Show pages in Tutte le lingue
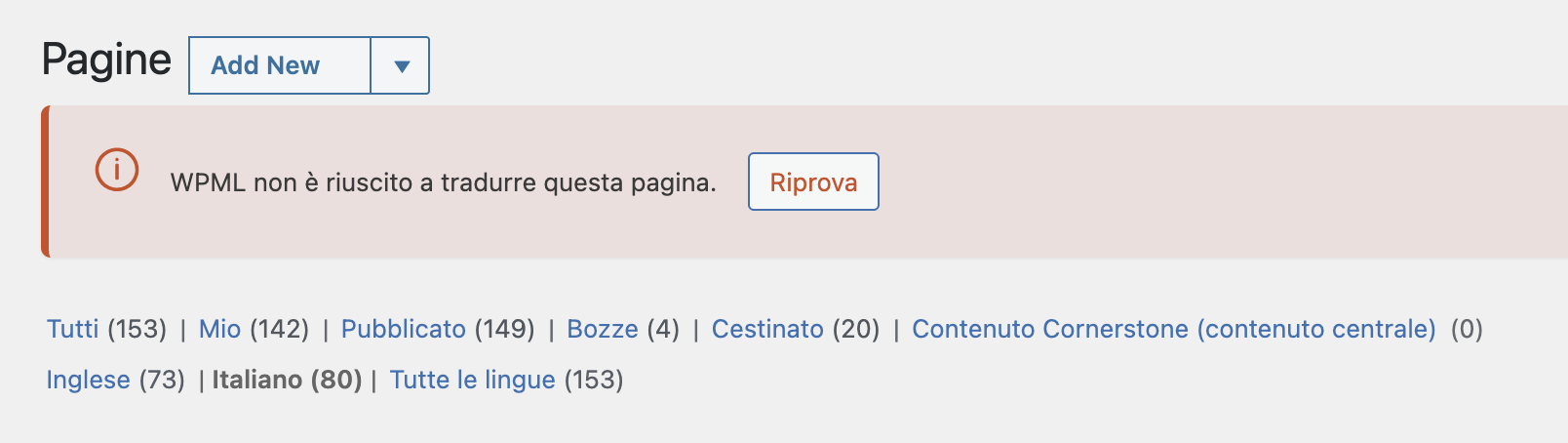This screenshot has width=1568, height=443. coord(473,380)
